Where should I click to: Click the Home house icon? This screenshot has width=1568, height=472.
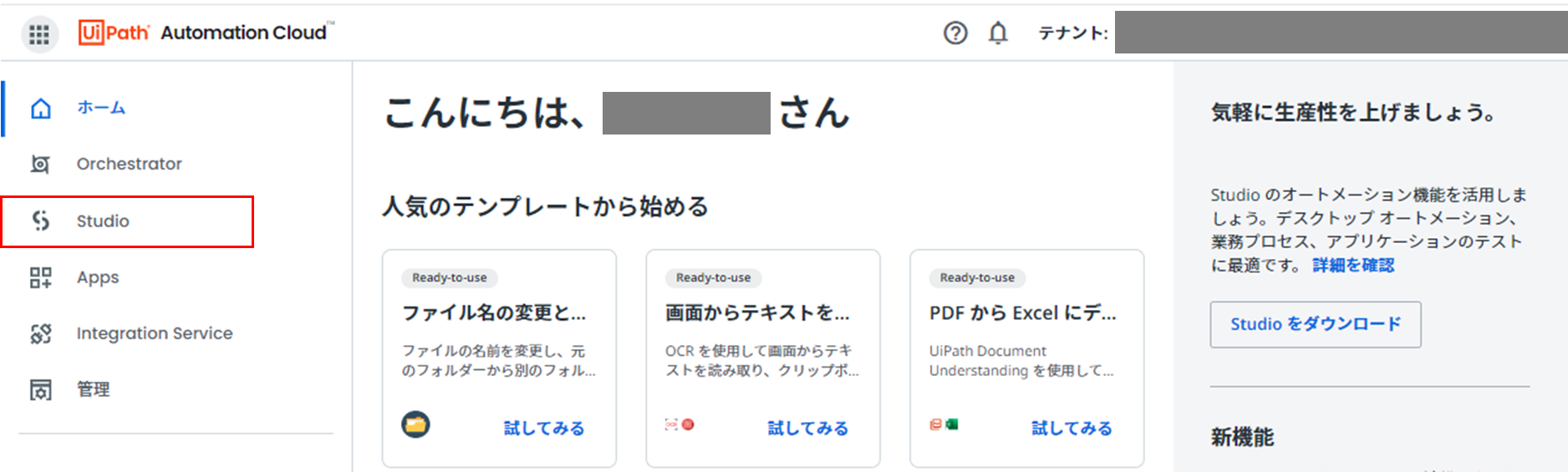coord(41,109)
